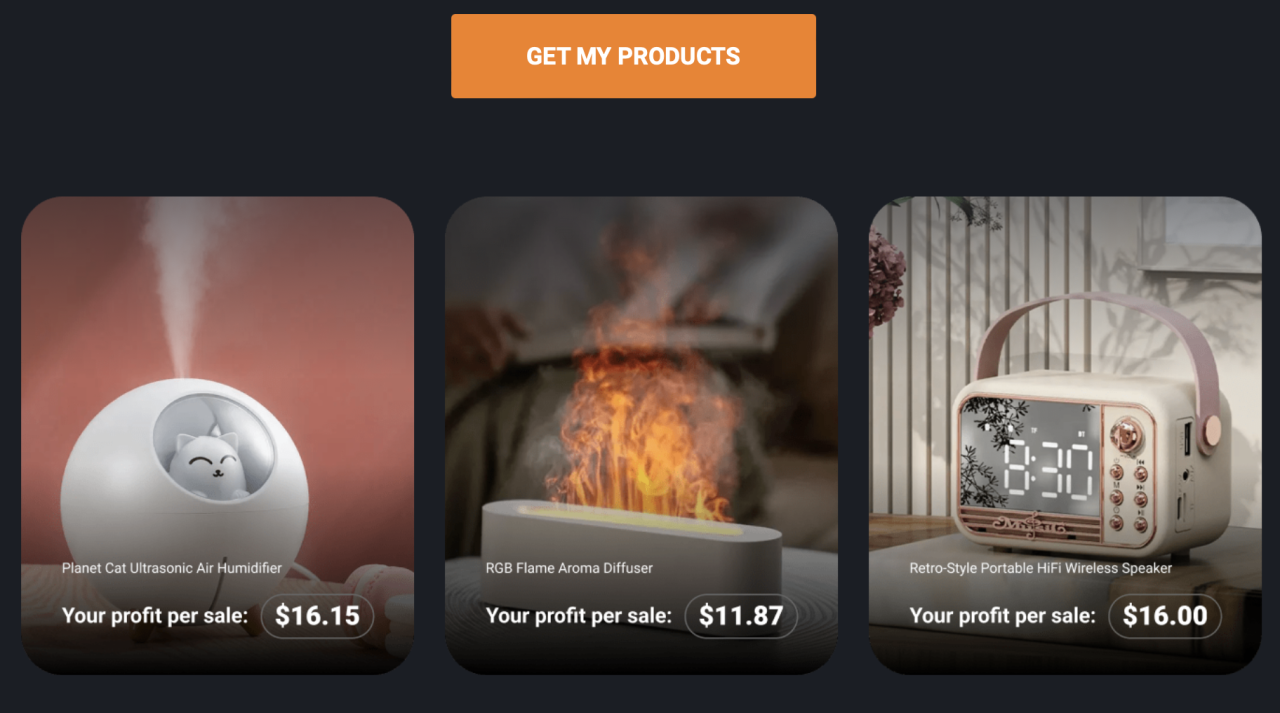Click the speaker's profit per sale label
This screenshot has height=713, width=1280.
pyautogui.click(x=1002, y=616)
